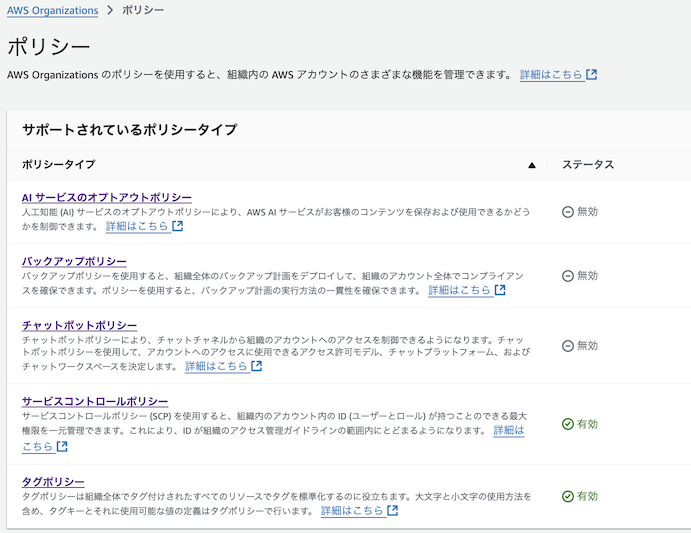Click the 無効 status text in backup policy row

point(587,276)
